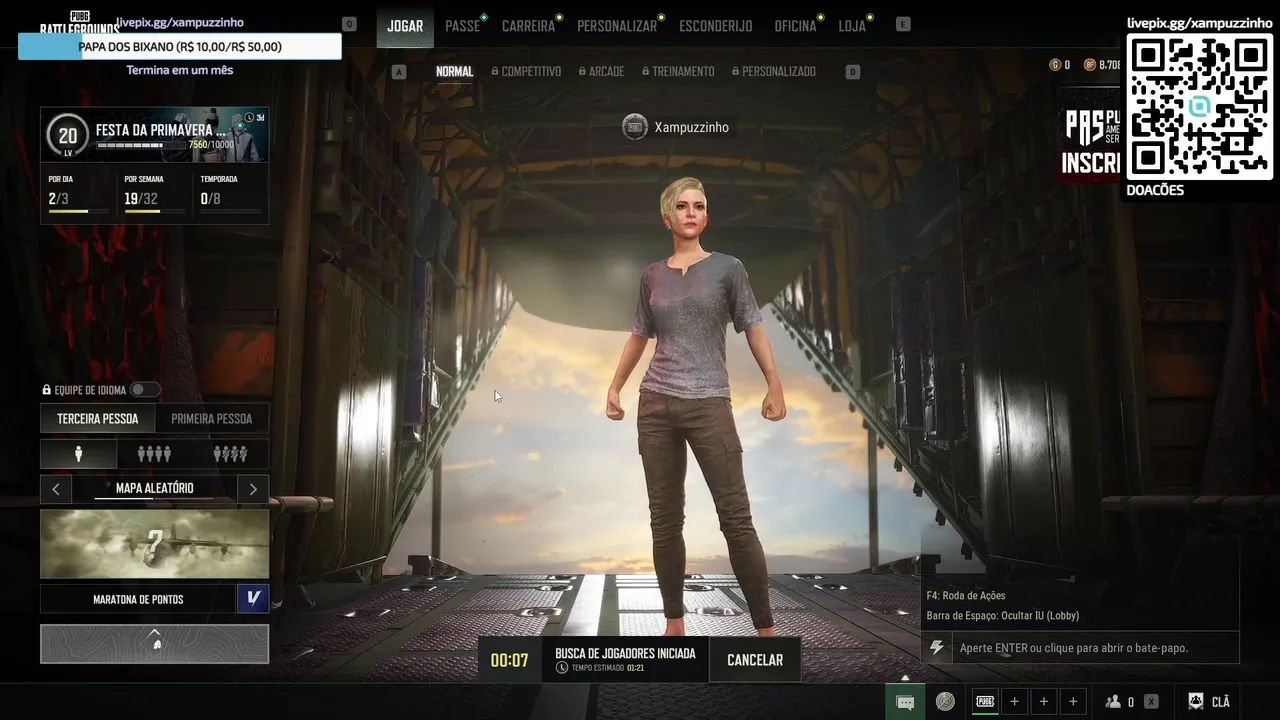Click the Por Dia 2/3 progress bar
Viewport: 1280px width, 720px height.
78,211
